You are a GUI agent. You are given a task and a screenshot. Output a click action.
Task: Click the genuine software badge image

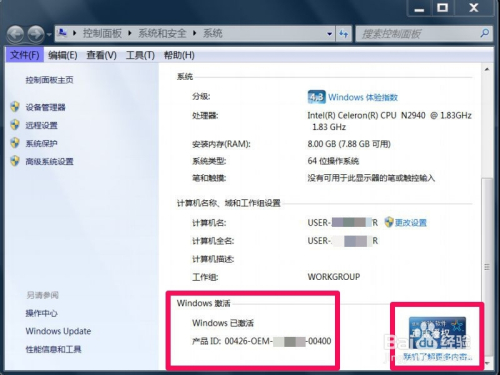[437, 333]
